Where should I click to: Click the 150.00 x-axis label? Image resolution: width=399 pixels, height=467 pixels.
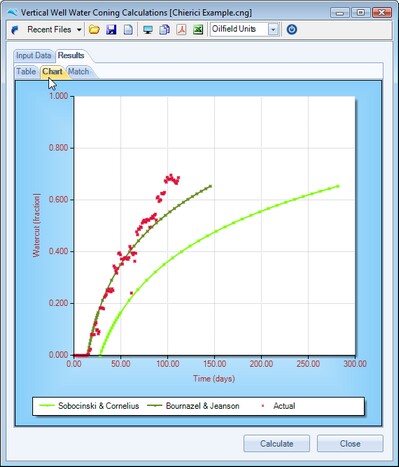[x=214, y=363]
